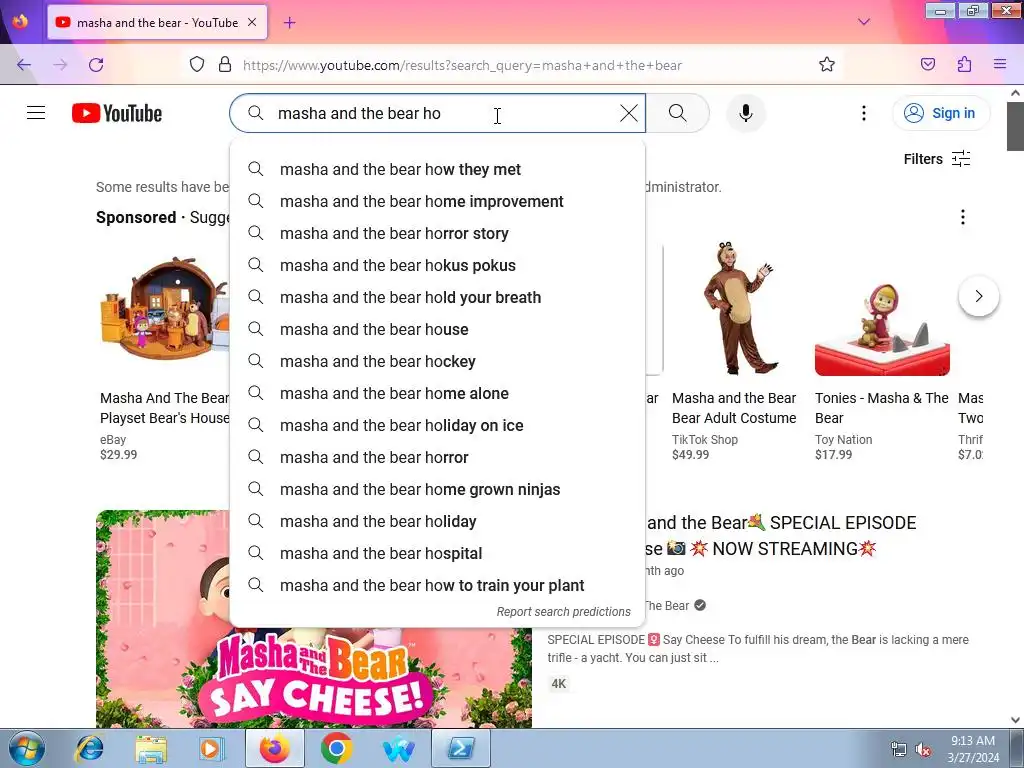Choose suggestion 'how they met'

438,170
